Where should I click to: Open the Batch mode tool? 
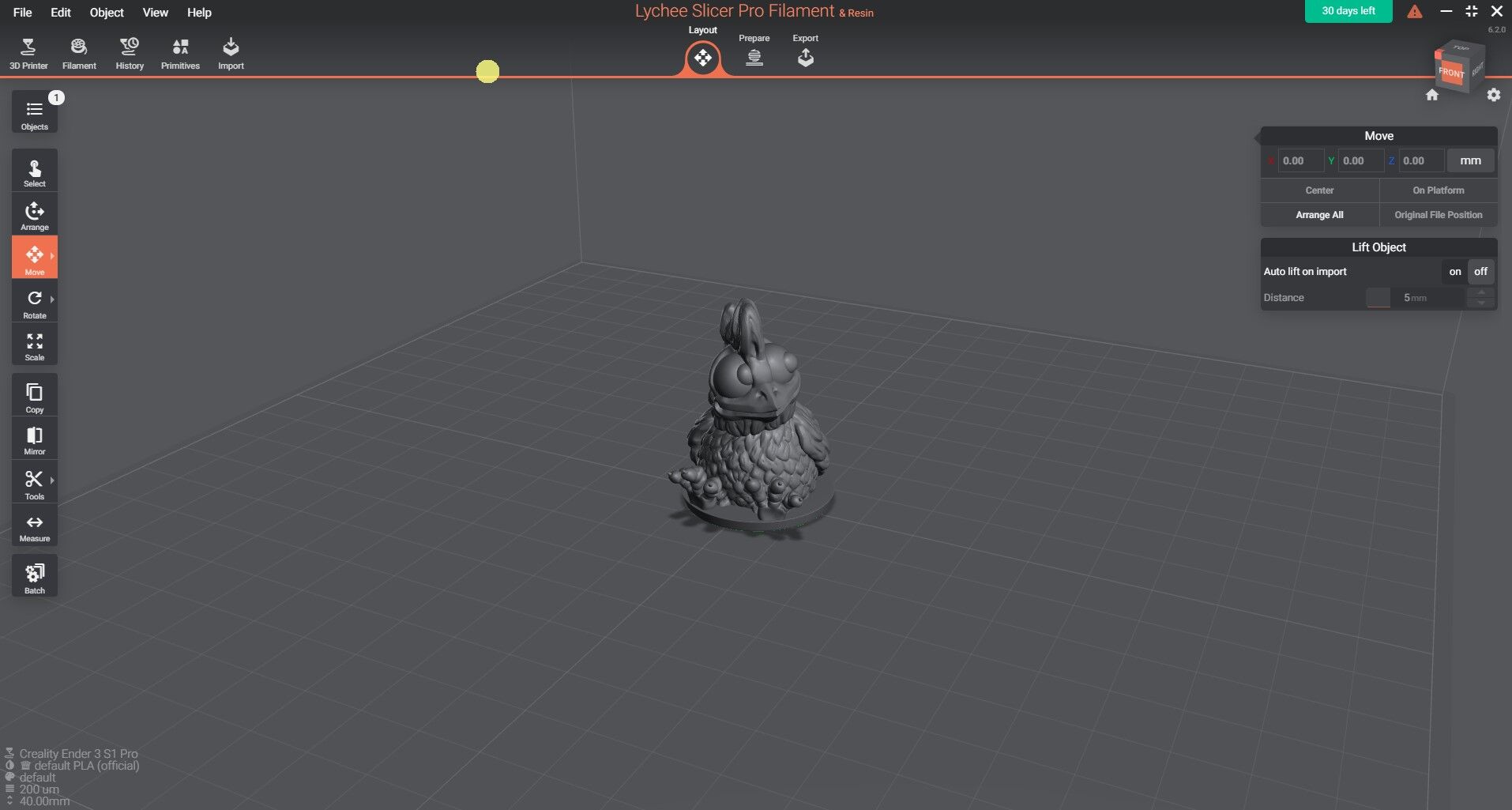point(34,575)
